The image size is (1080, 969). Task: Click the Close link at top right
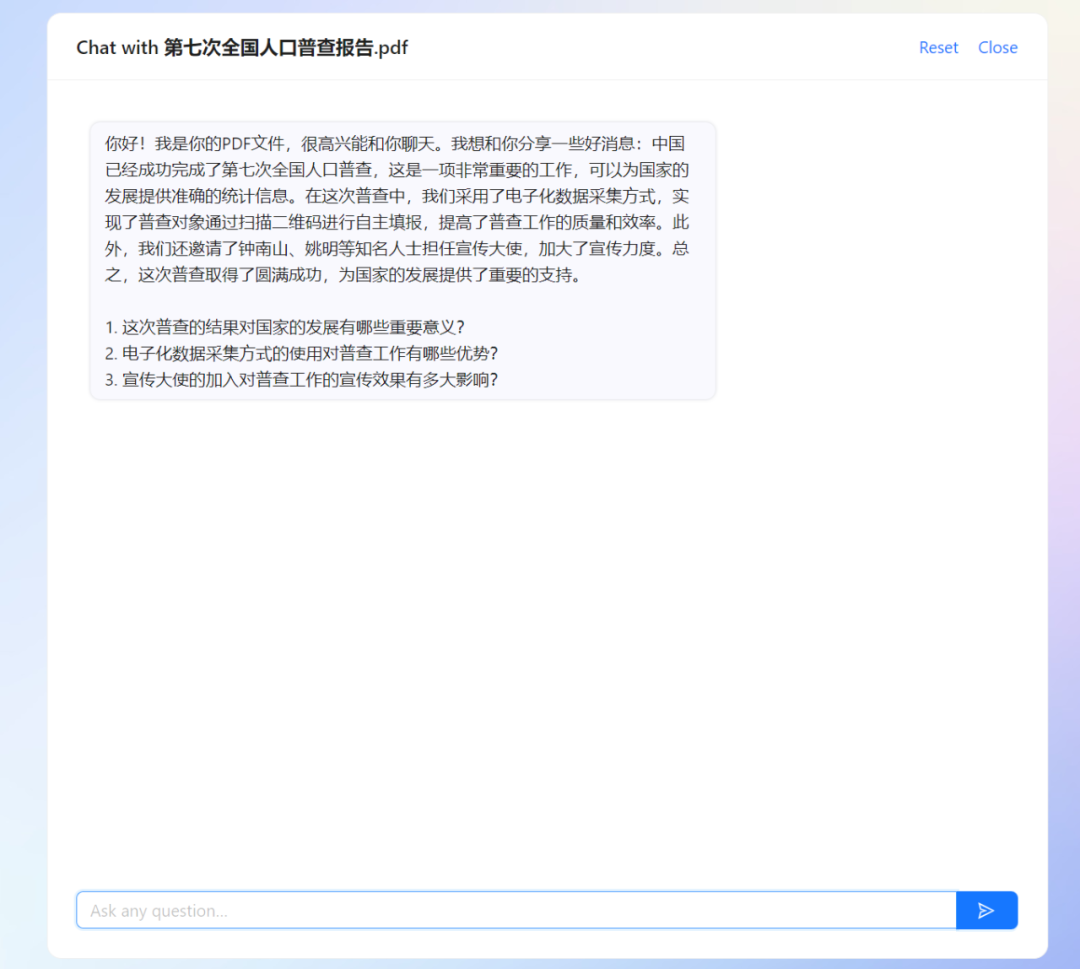997,47
